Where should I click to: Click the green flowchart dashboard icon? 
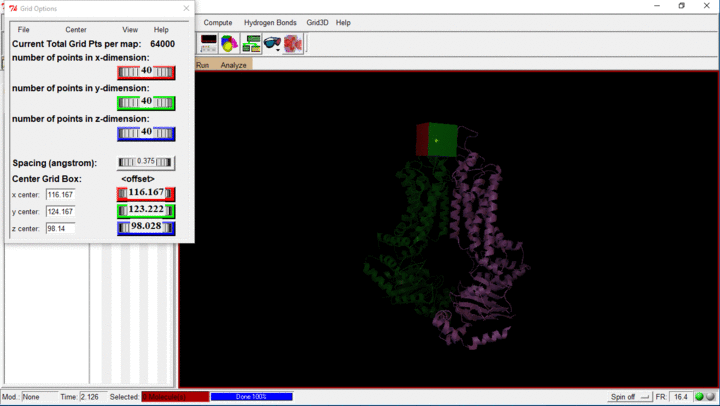(x=251, y=43)
